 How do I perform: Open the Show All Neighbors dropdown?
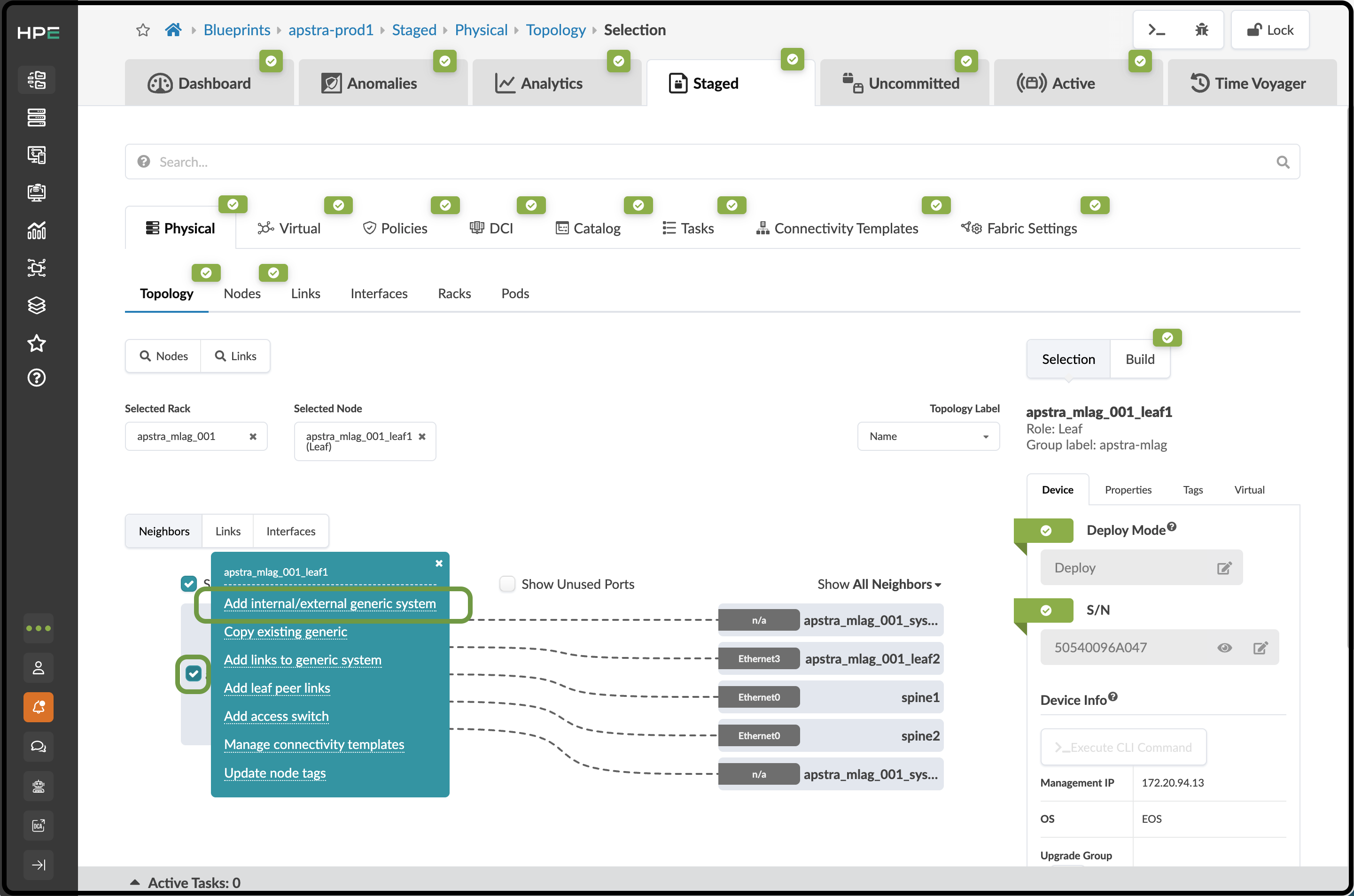point(879,584)
